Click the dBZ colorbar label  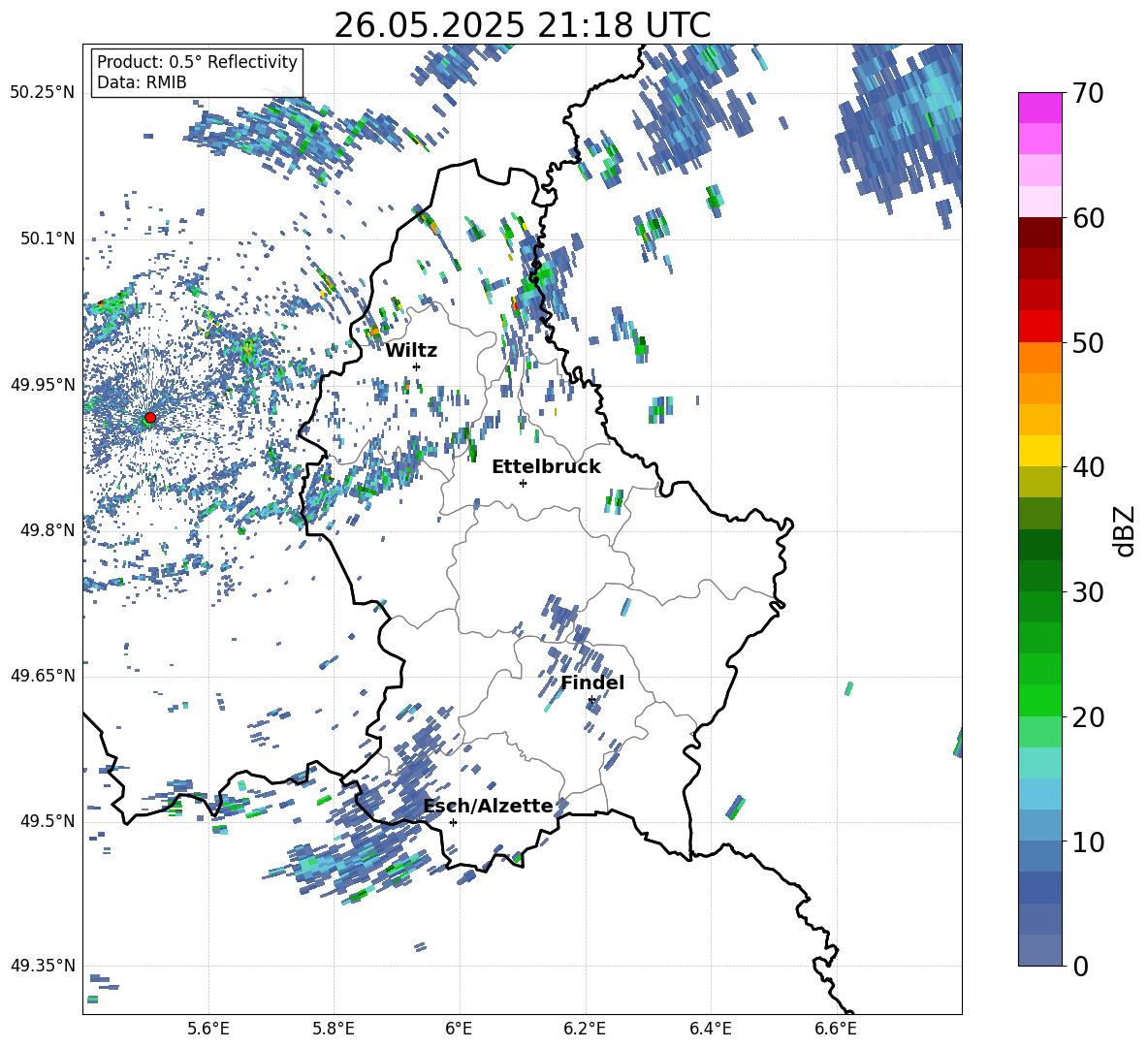point(1126,530)
